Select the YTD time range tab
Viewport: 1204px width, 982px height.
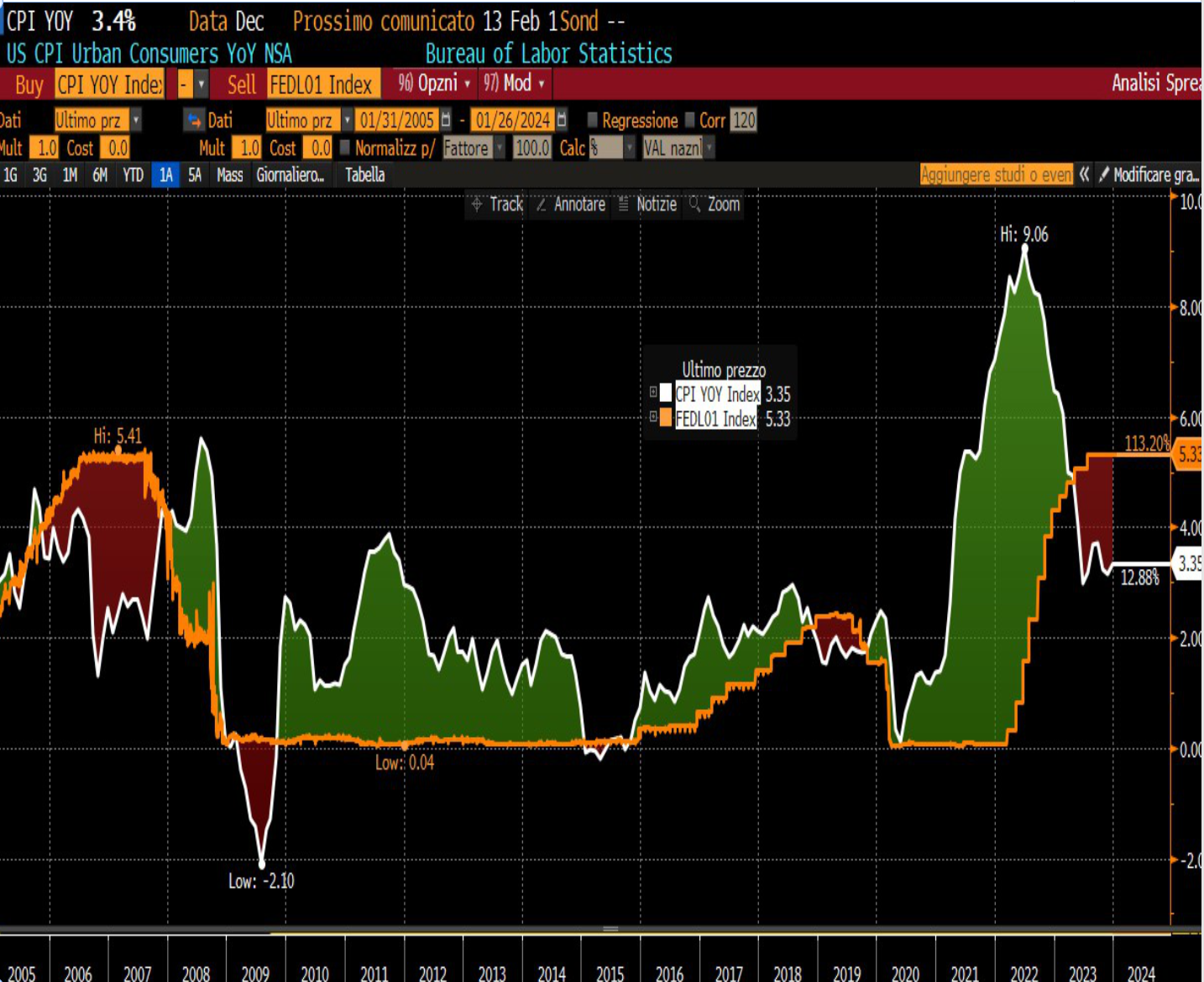[133, 175]
